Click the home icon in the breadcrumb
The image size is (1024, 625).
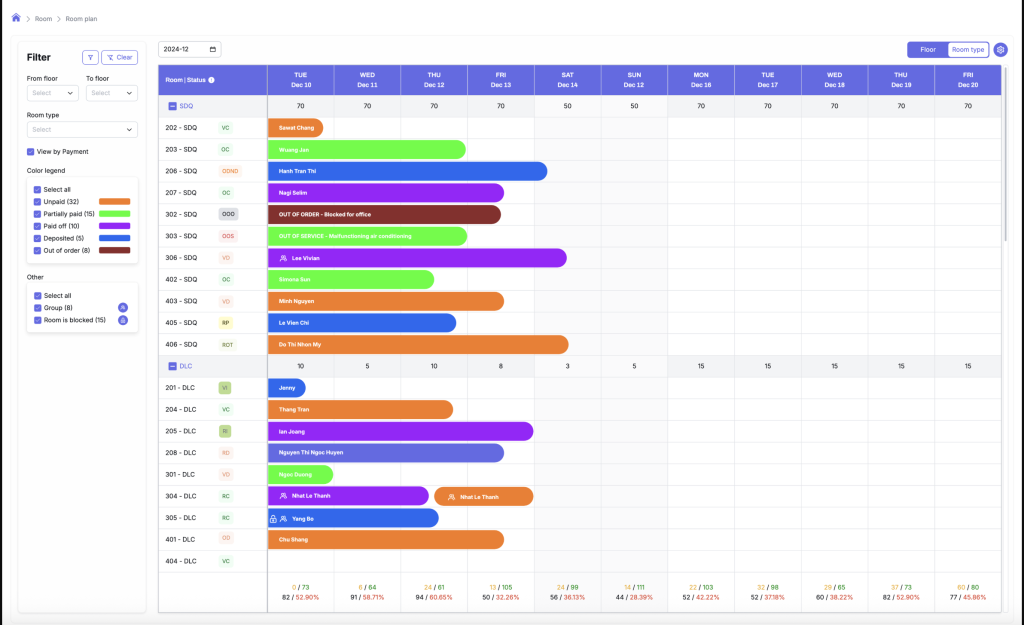pos(16,18)
